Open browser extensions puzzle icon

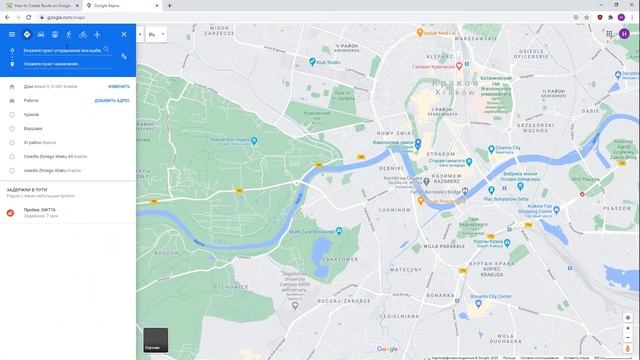(x=610, y=18)
